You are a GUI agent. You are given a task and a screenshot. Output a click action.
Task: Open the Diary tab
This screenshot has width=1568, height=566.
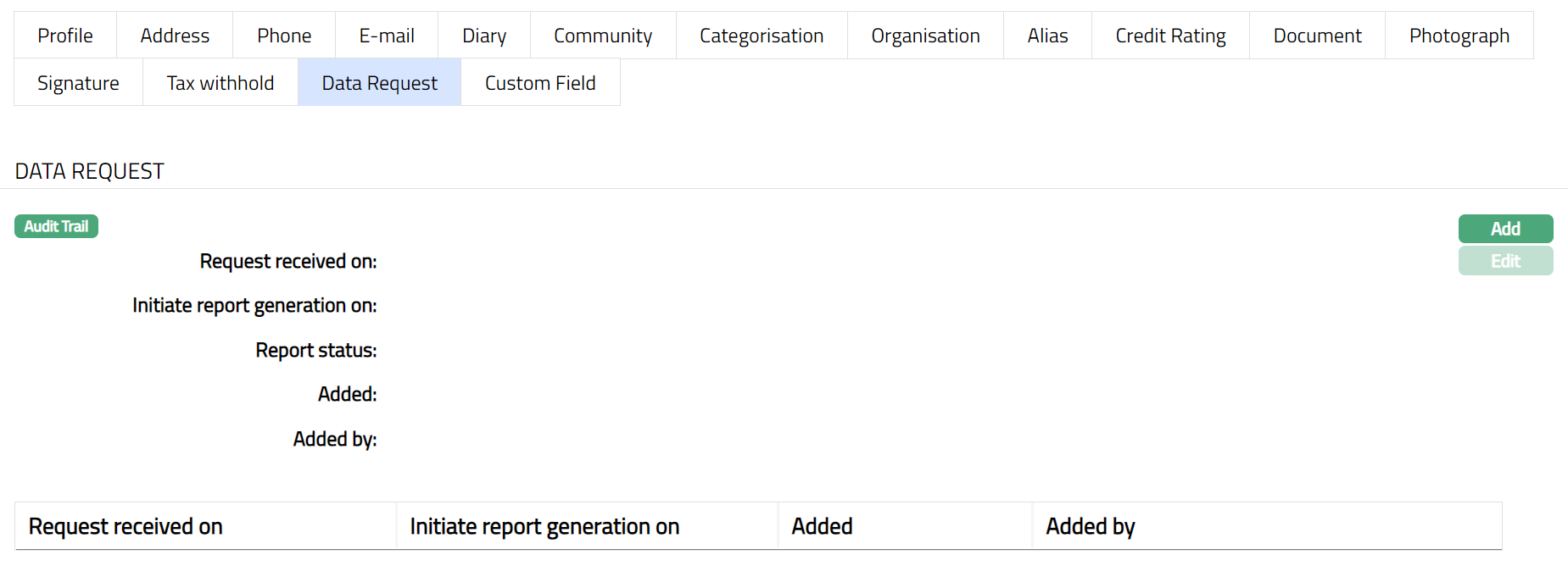pyautogui.click(x=484, y=36)
